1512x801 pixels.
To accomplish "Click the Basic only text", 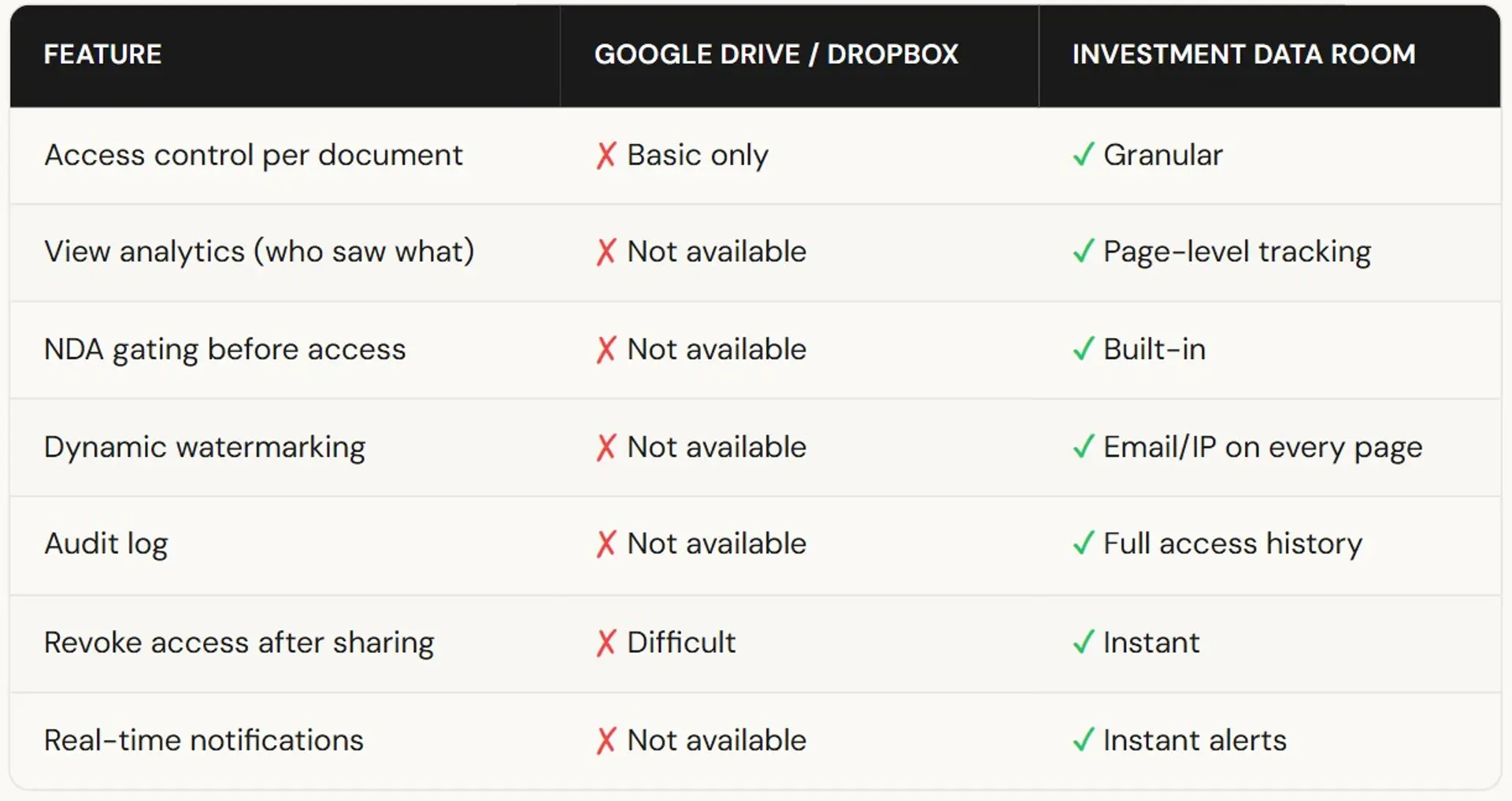I will [698, 156].
